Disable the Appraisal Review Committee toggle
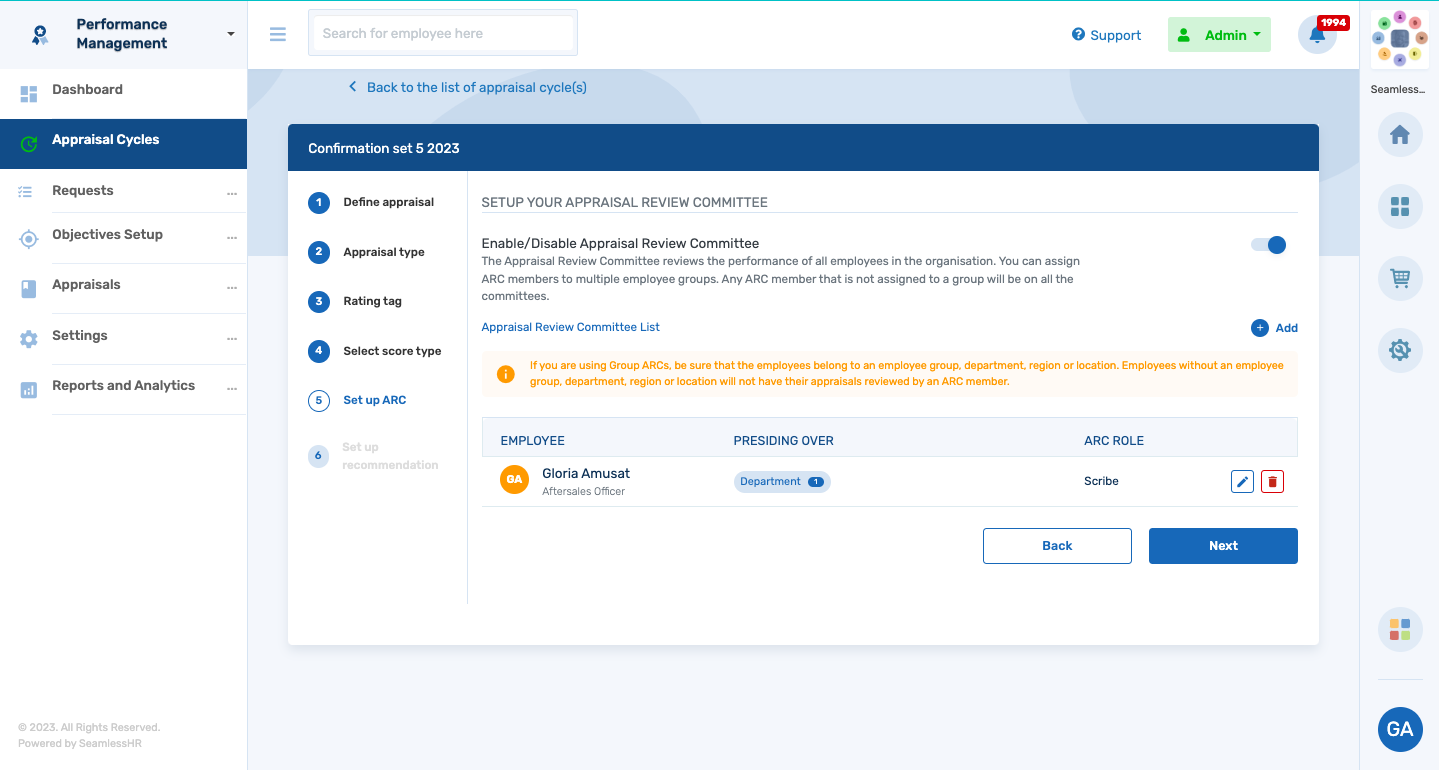 tap(1269, 245)
